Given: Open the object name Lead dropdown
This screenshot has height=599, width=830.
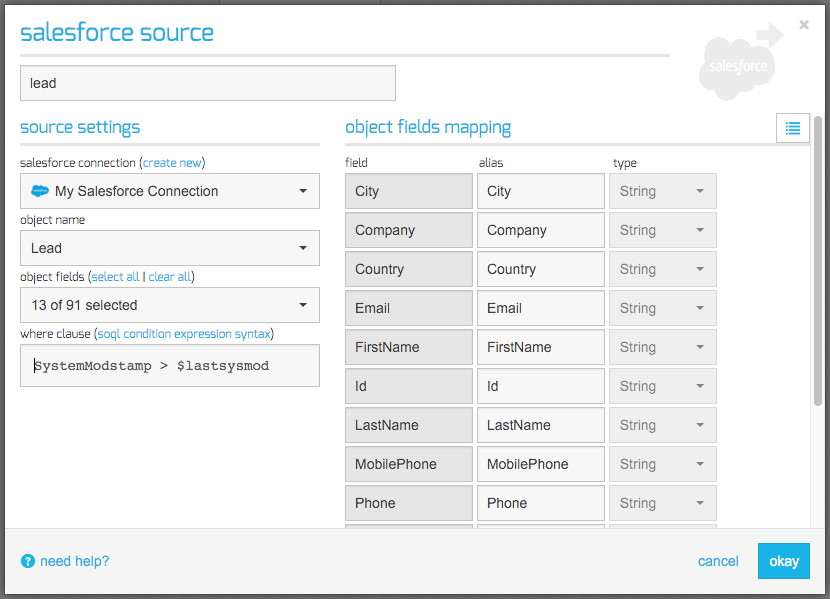Looking at the screenshot, I should coord(170,248).
